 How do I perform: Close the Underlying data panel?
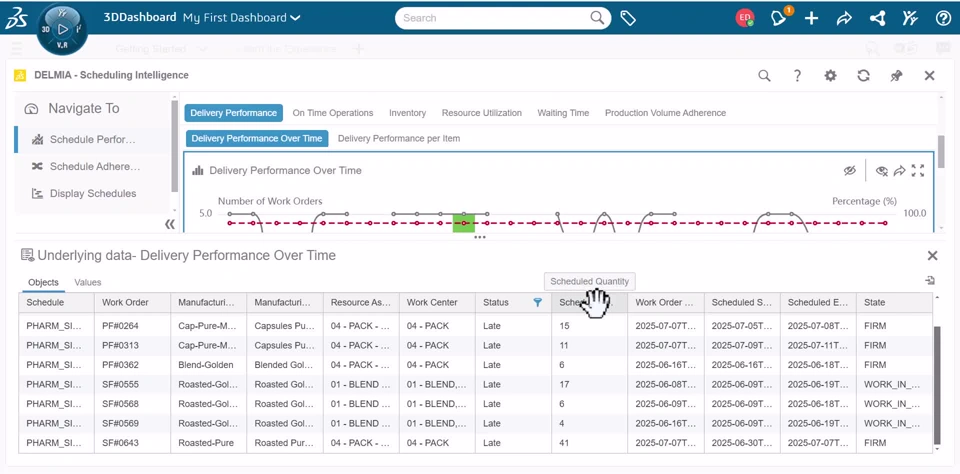(x=932, y=255)
